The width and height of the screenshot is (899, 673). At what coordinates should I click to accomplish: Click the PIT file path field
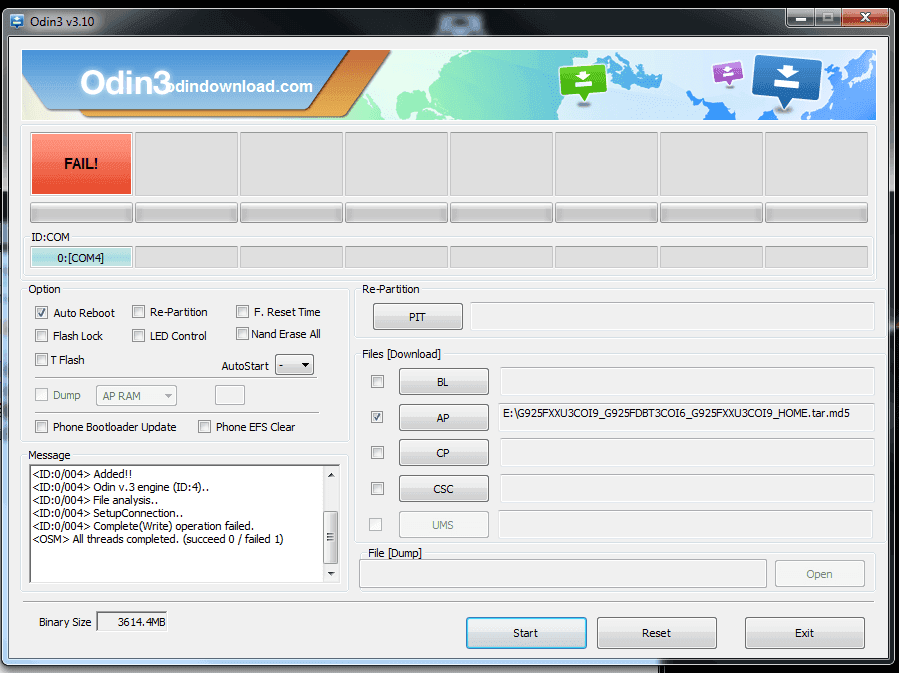[672, 316]
